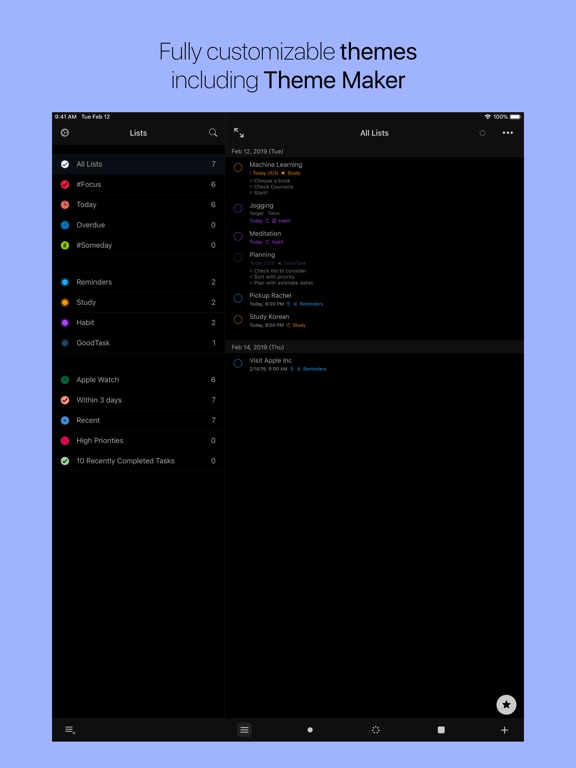Open Apple Watch smart list
The height and width of the screenshot is (768, 576).
[139, 380]
